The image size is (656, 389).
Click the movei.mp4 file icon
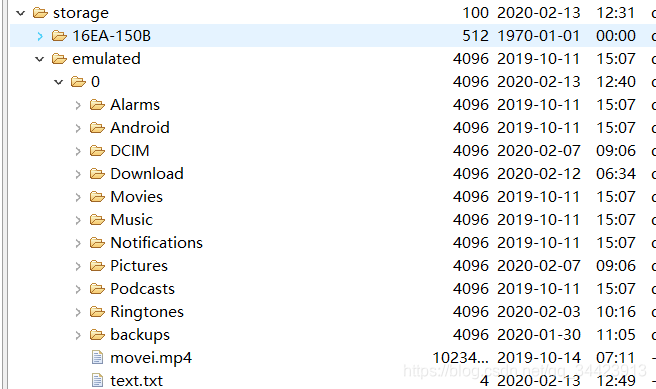pyautogui.click(x=97, y=358)
